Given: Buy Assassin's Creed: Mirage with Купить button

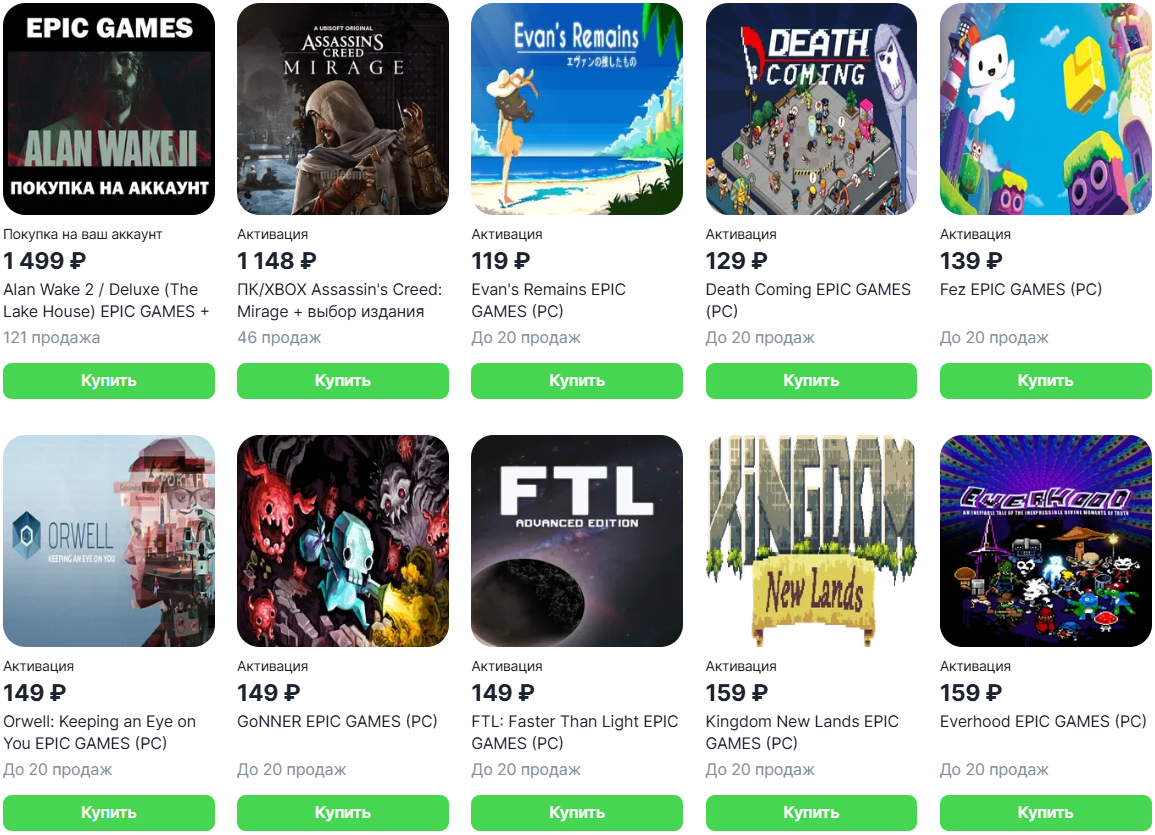Looking at the screenshot, I should pyautogui.click(x=343, y=381).
